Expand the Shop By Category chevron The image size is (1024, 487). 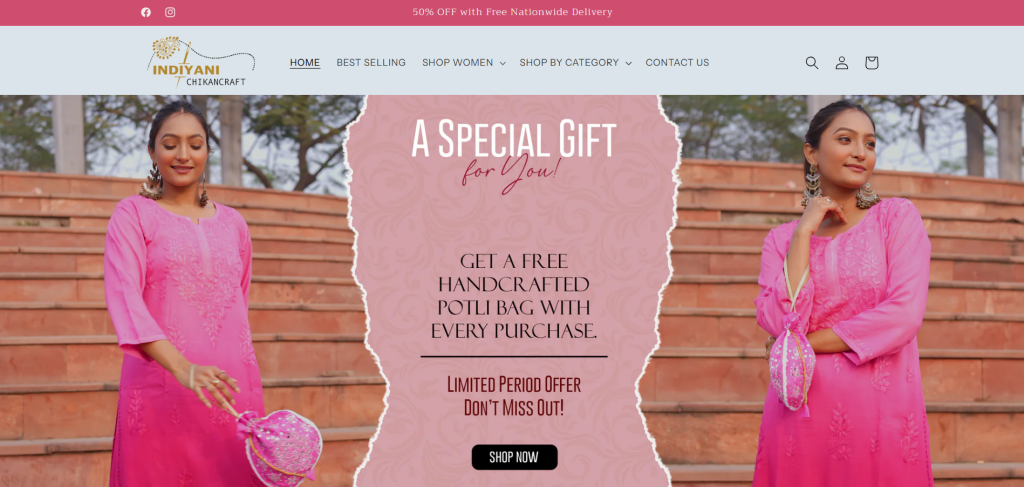[x=628, y=63]
